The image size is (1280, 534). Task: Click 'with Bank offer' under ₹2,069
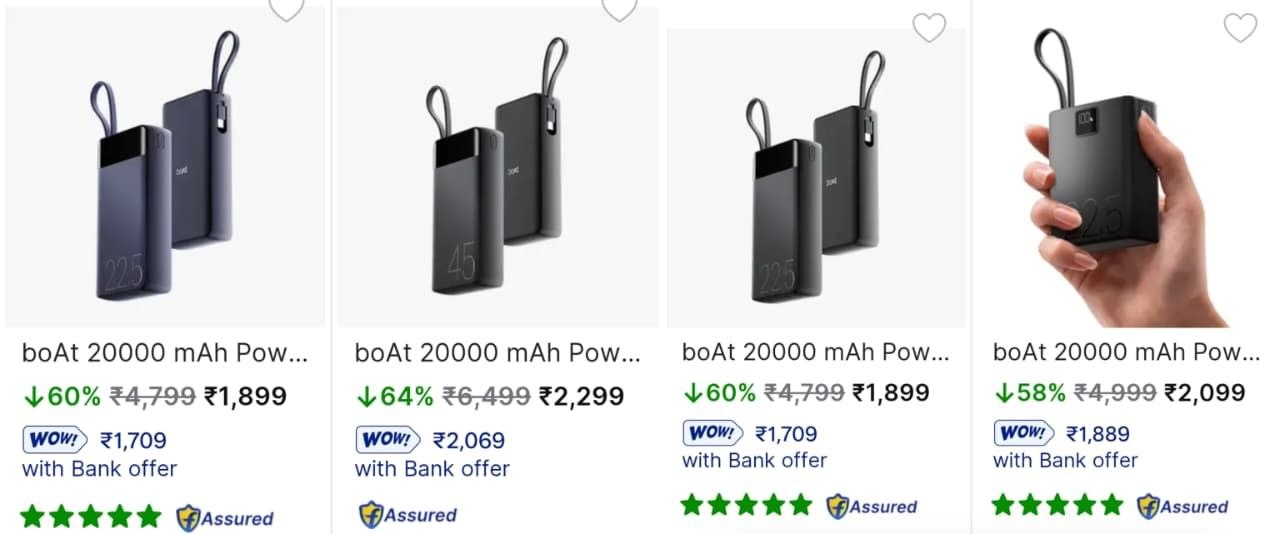tap(432, 468)
